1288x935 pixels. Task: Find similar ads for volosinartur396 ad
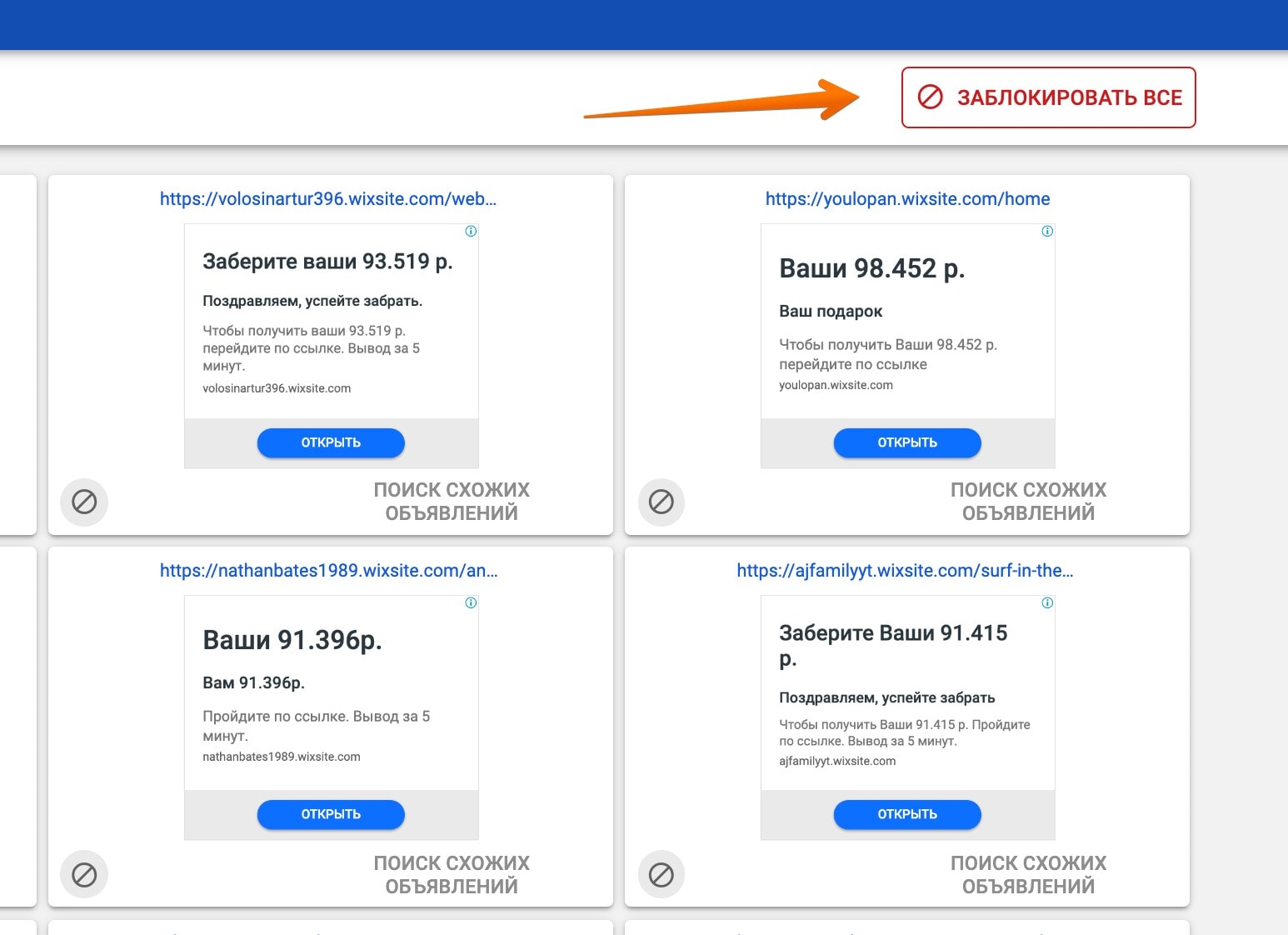452,501
